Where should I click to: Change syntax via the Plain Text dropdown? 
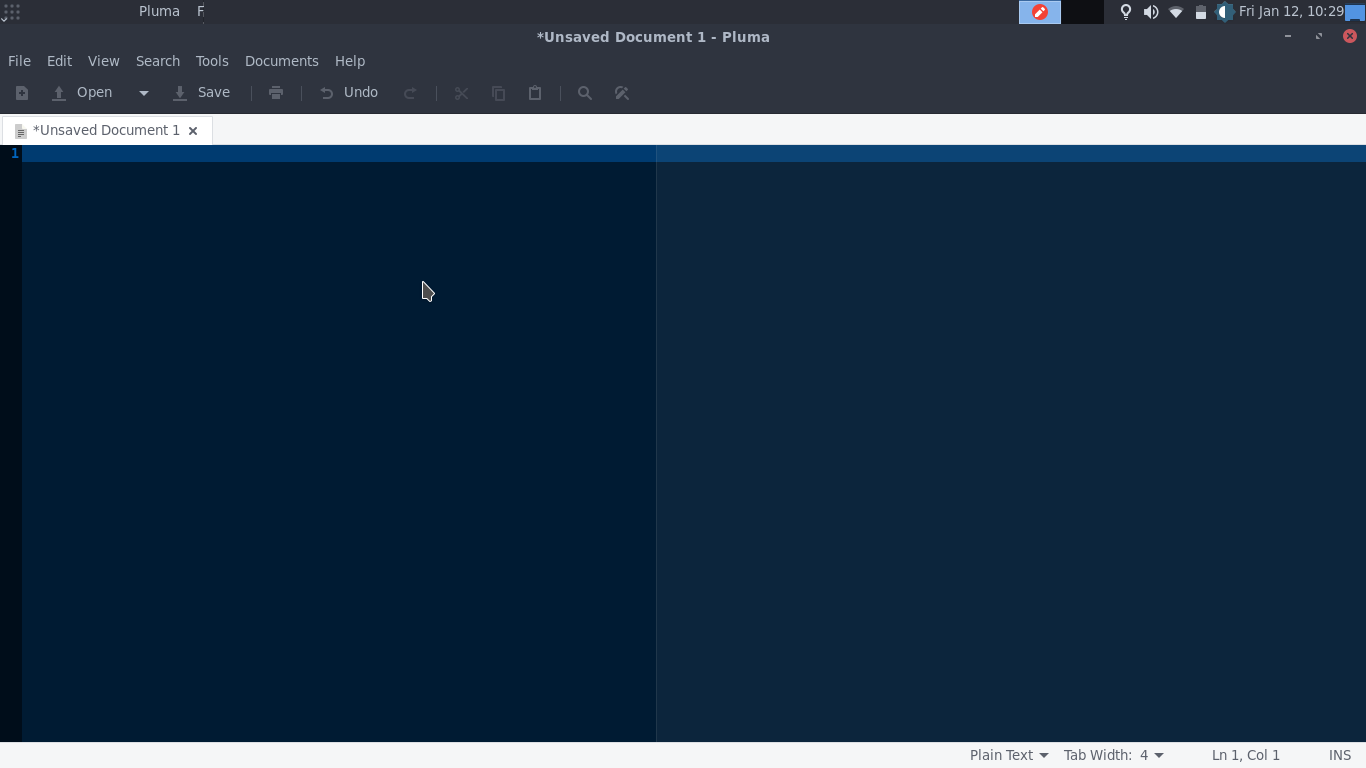[1008, 755]
